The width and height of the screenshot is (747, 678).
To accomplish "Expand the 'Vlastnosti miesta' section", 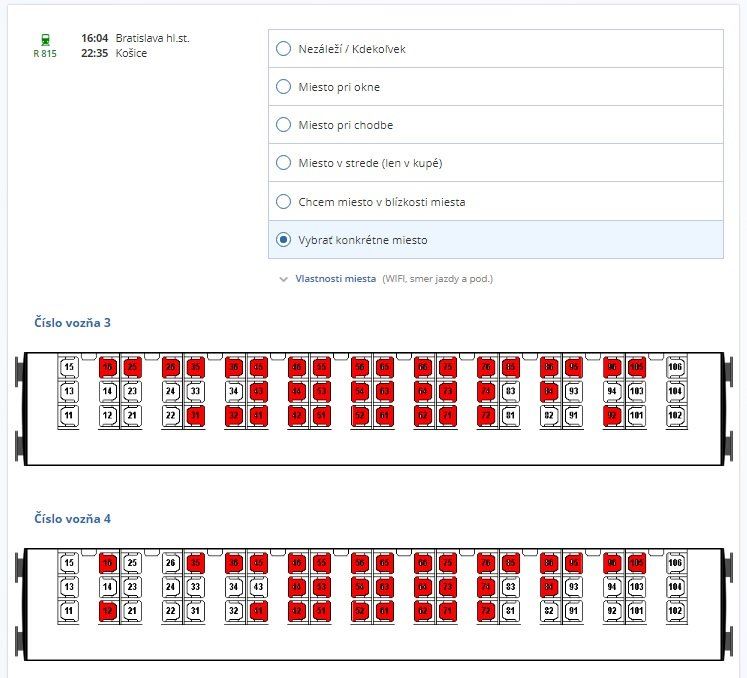I will coord(335,279).
